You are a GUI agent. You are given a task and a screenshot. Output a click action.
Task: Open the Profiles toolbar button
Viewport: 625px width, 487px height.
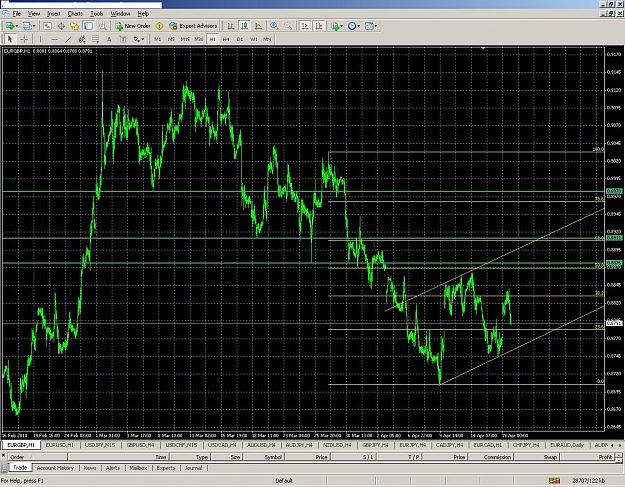pyautogui.click(x=27, y=26)
